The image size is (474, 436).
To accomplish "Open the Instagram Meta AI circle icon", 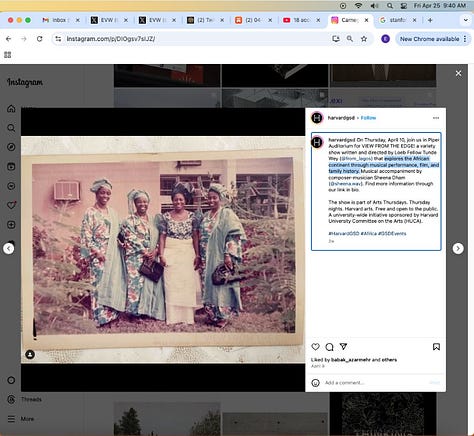I will tap(11, 380).
